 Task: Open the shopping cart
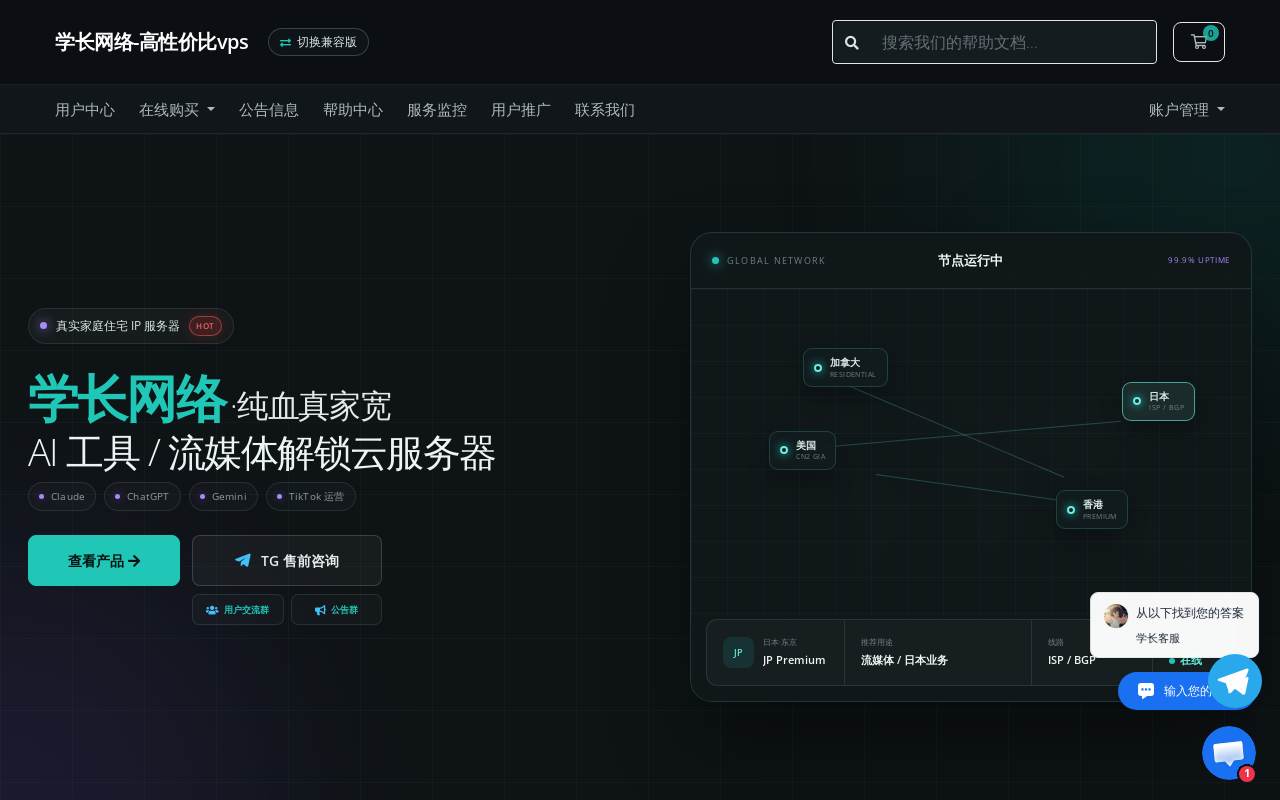point(1199,42)
